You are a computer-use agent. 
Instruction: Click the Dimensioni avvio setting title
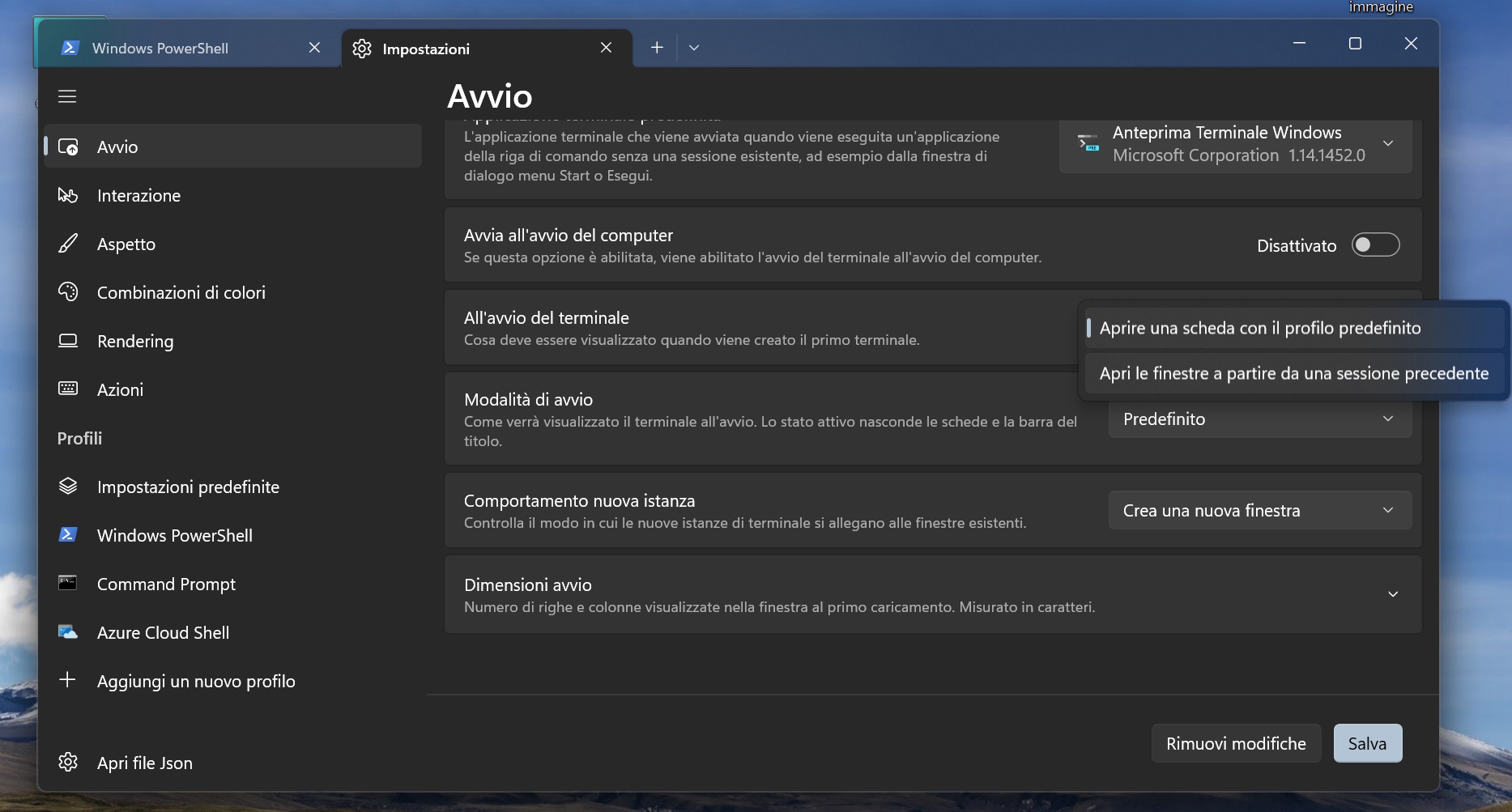coord(528,585)
